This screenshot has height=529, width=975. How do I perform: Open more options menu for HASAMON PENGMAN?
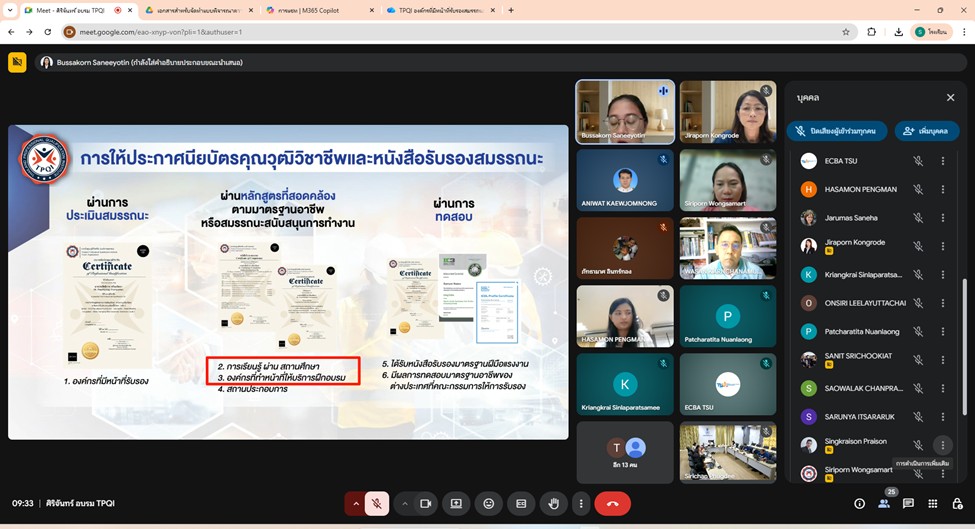coord(942,189)
